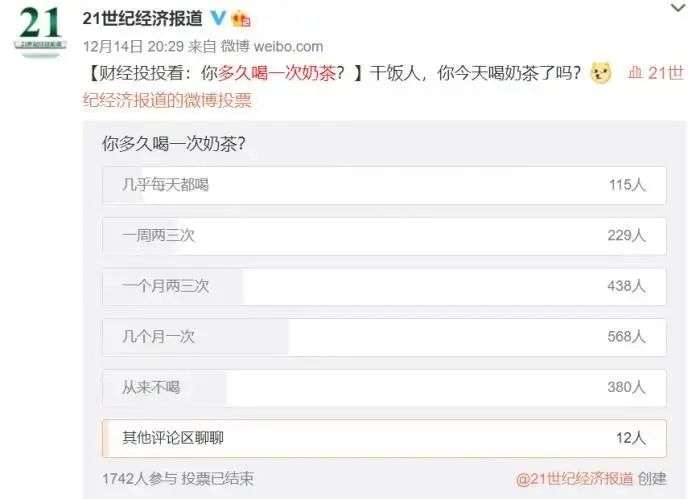700x499 pixels.
Task: Click the vote chart icon before 21世
Action: click(635, 73)
